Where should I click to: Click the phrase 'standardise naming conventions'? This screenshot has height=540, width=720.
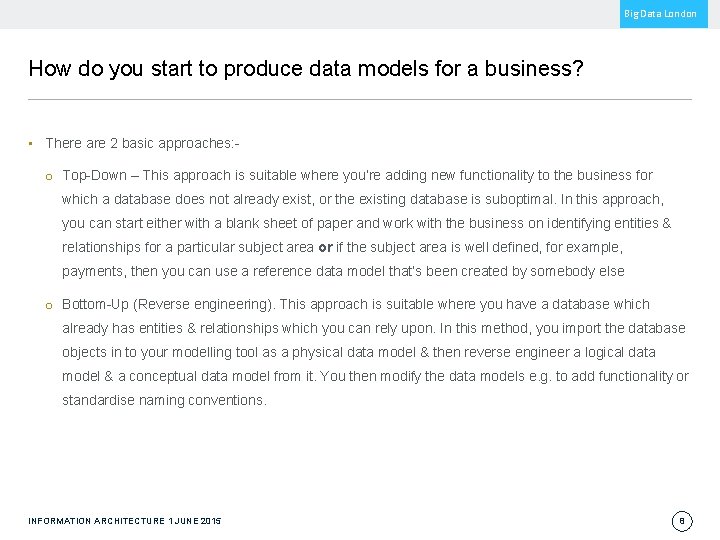click(x=164, y=400)
